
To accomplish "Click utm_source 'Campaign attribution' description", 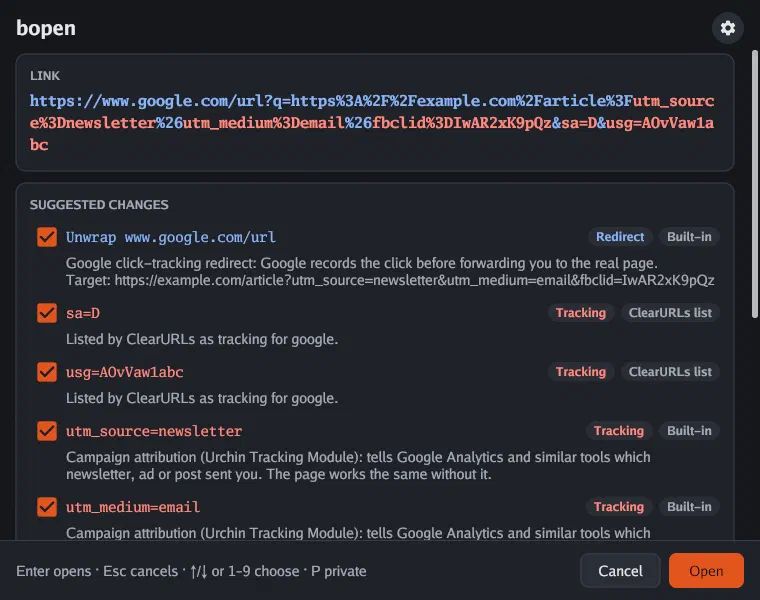I will click(x=358, y=465).
